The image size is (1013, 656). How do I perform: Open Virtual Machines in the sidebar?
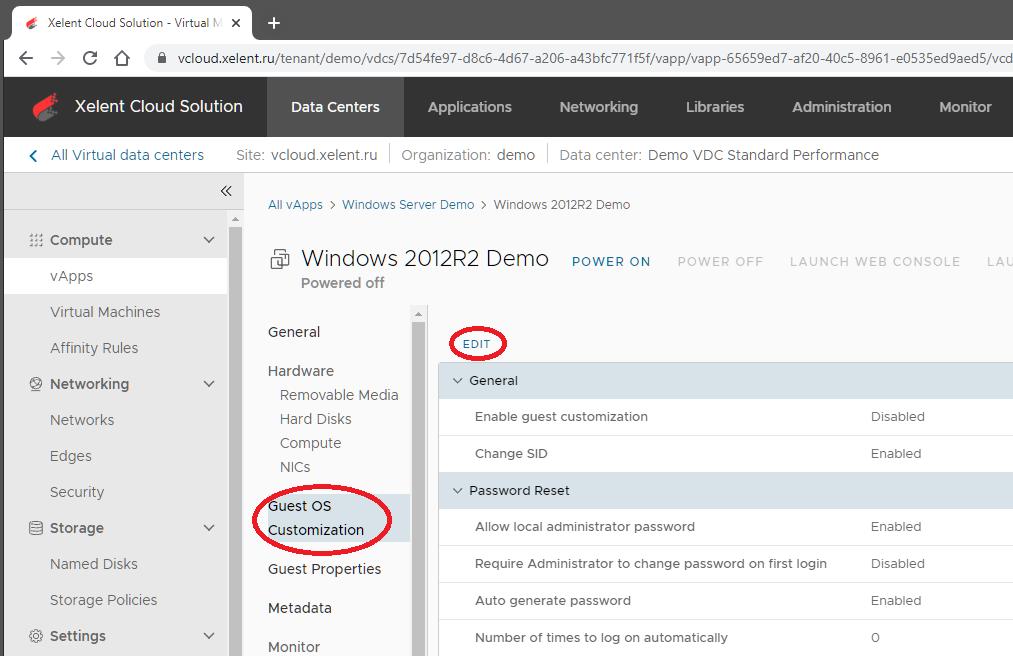(x=105, y=312)
